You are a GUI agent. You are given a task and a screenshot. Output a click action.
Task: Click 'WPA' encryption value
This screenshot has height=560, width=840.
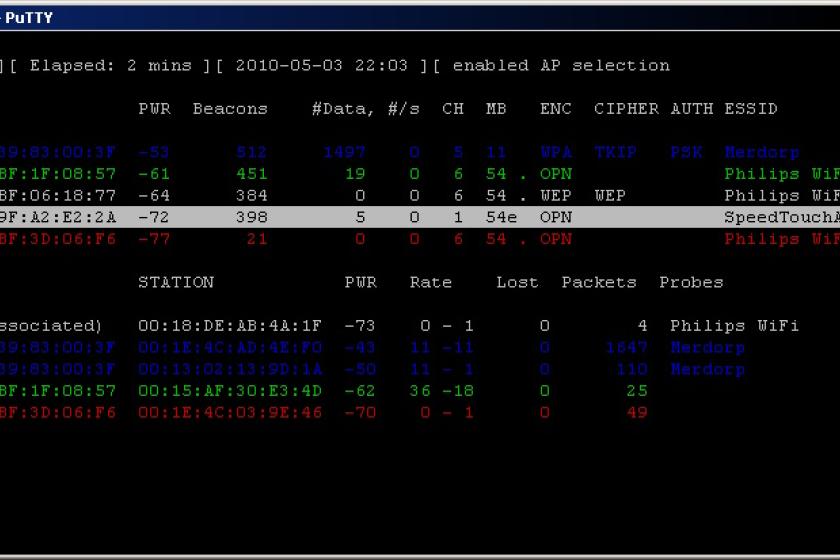tap(556, 152)
